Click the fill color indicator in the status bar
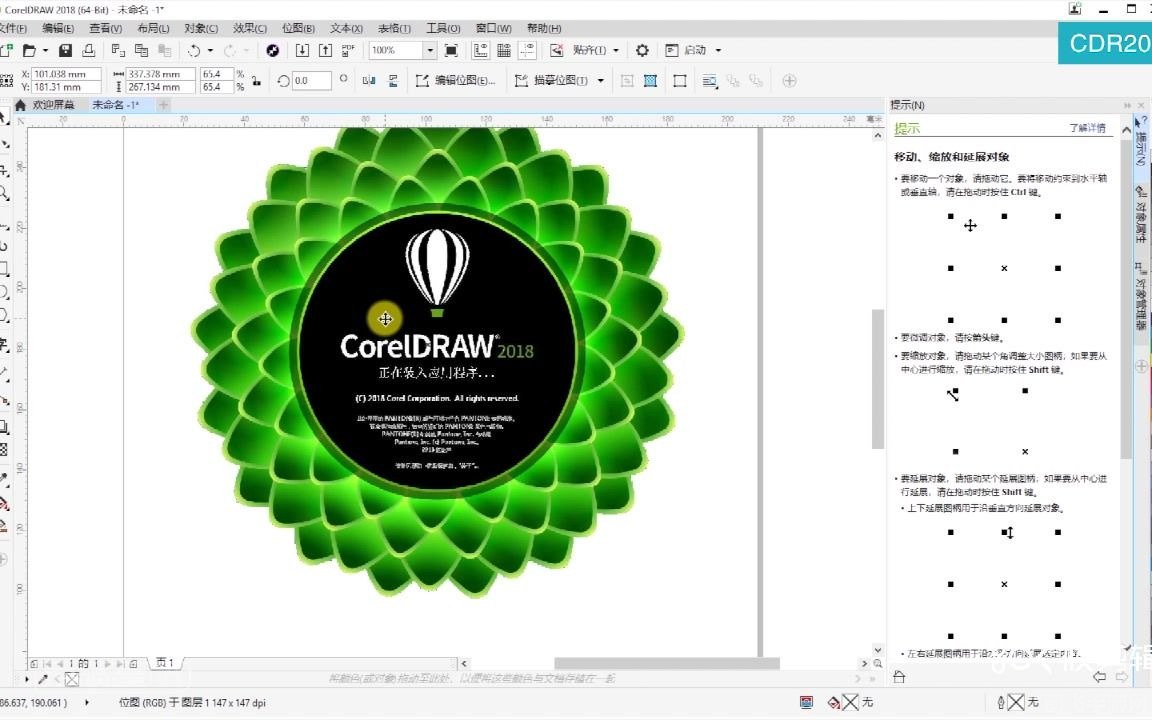This screenshot has height=720, width=1152. click(x=848, y=701)
